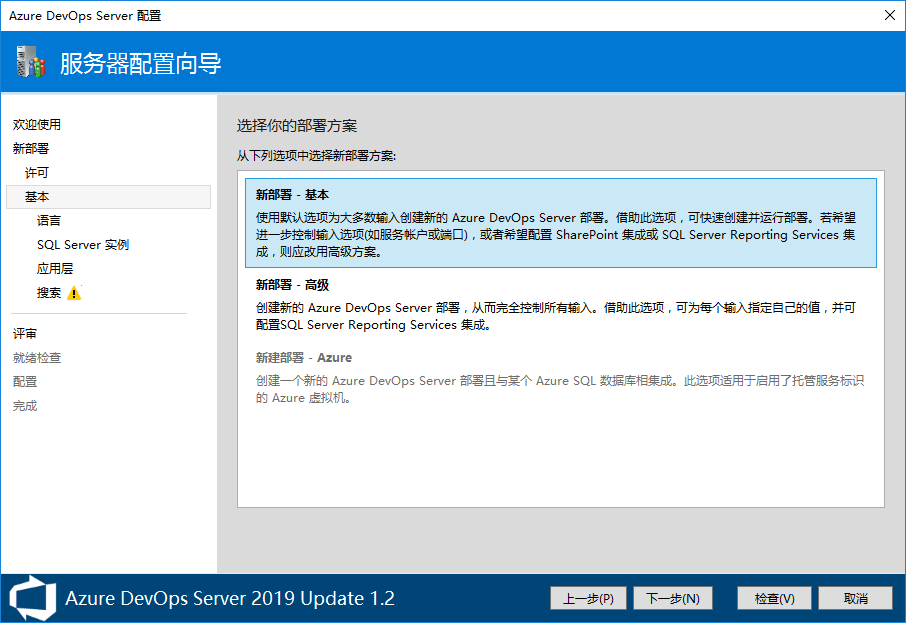Click the 服务器配置向导 banner title
This screenshot has height=623, width=906.
click(140, 63)
